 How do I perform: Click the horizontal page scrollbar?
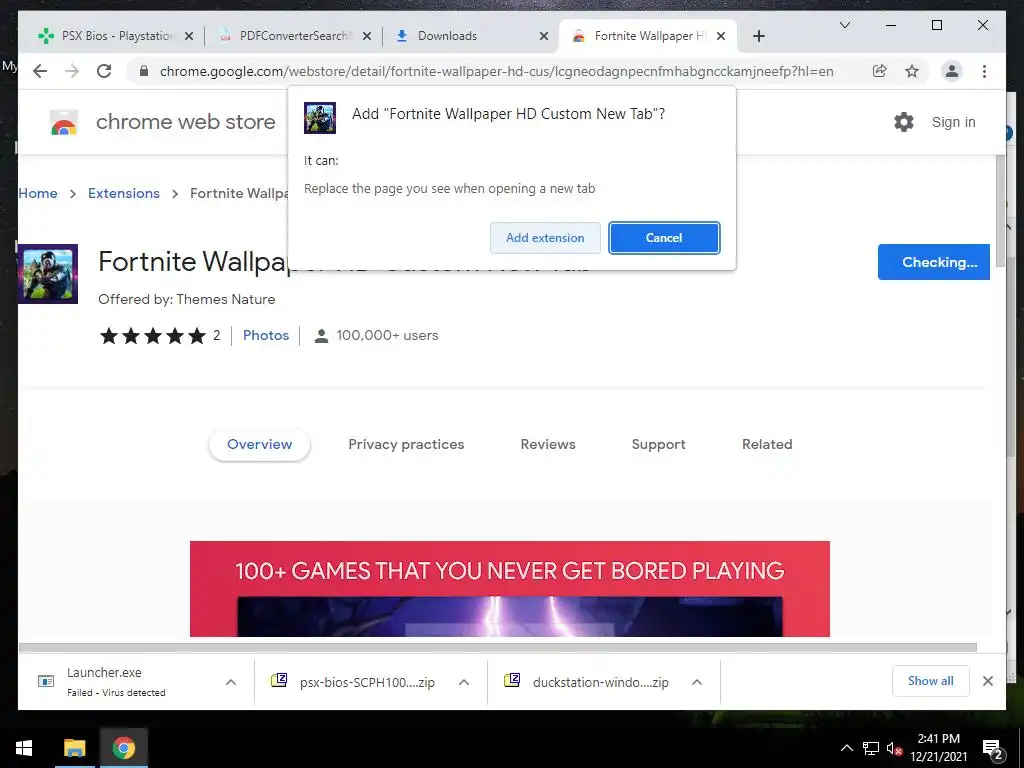[498, 647]
